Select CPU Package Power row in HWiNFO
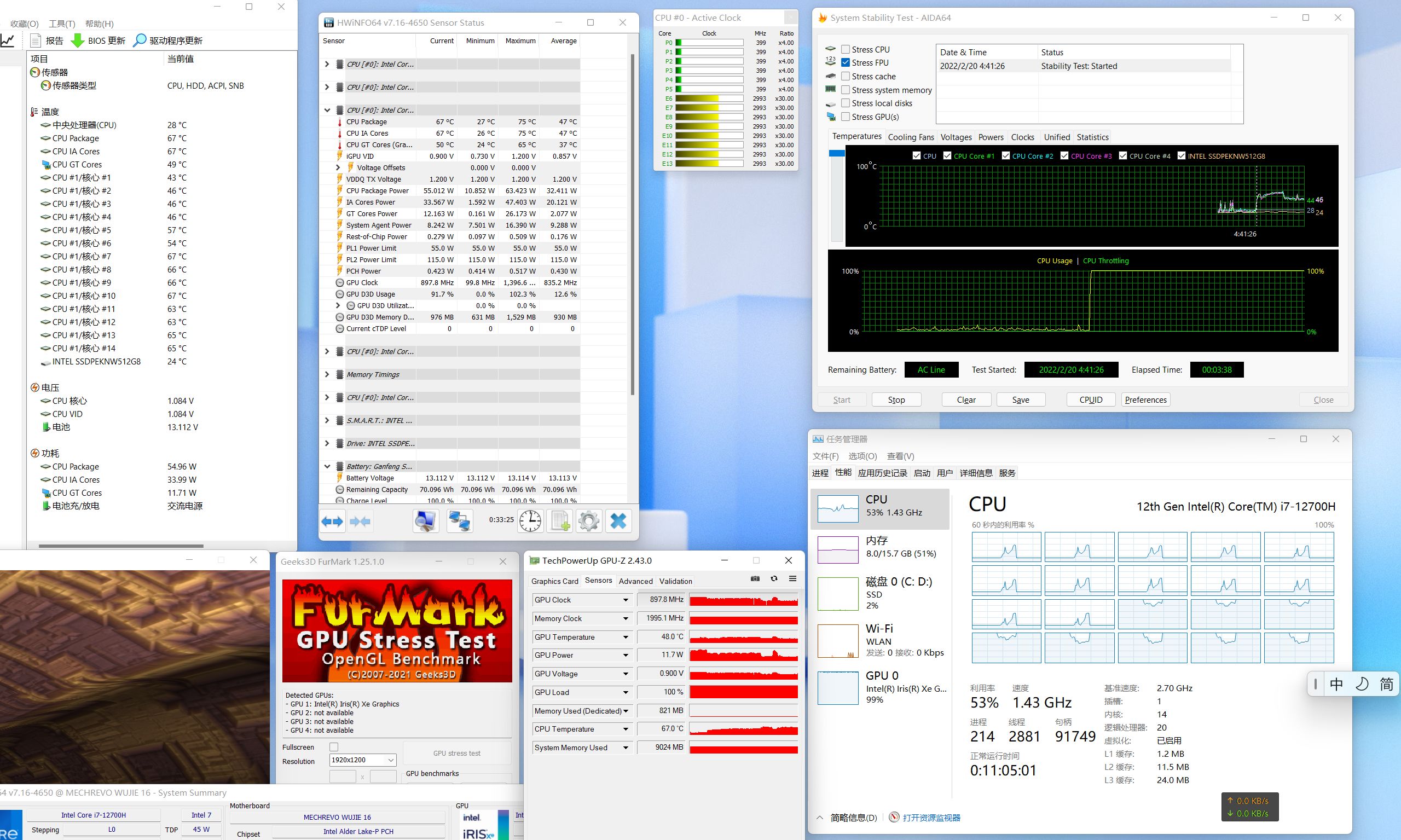The image size is (1401, 840). pos(450,191)
